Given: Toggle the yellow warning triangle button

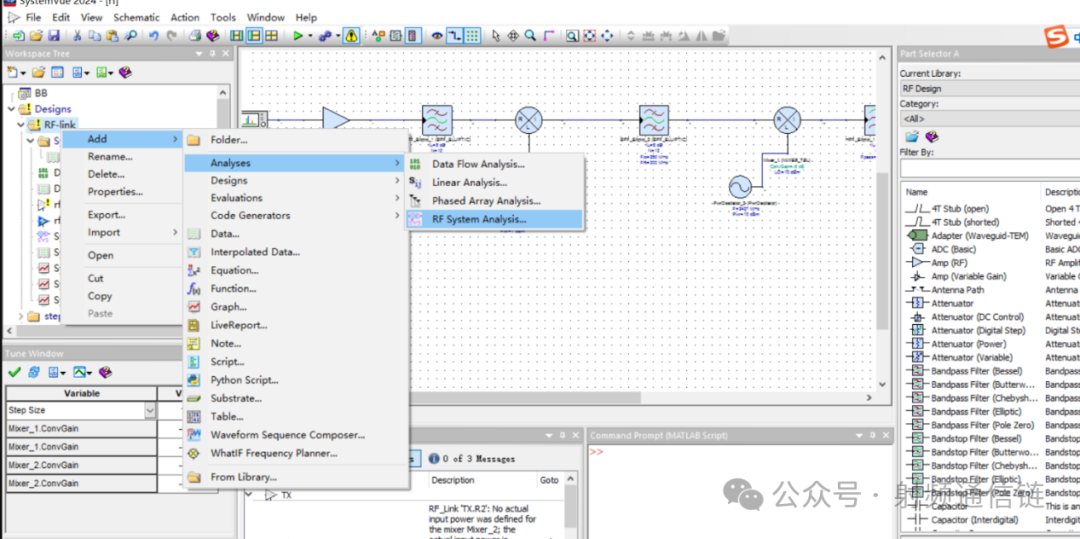Looking at the screenshot, I should (352, 36).
